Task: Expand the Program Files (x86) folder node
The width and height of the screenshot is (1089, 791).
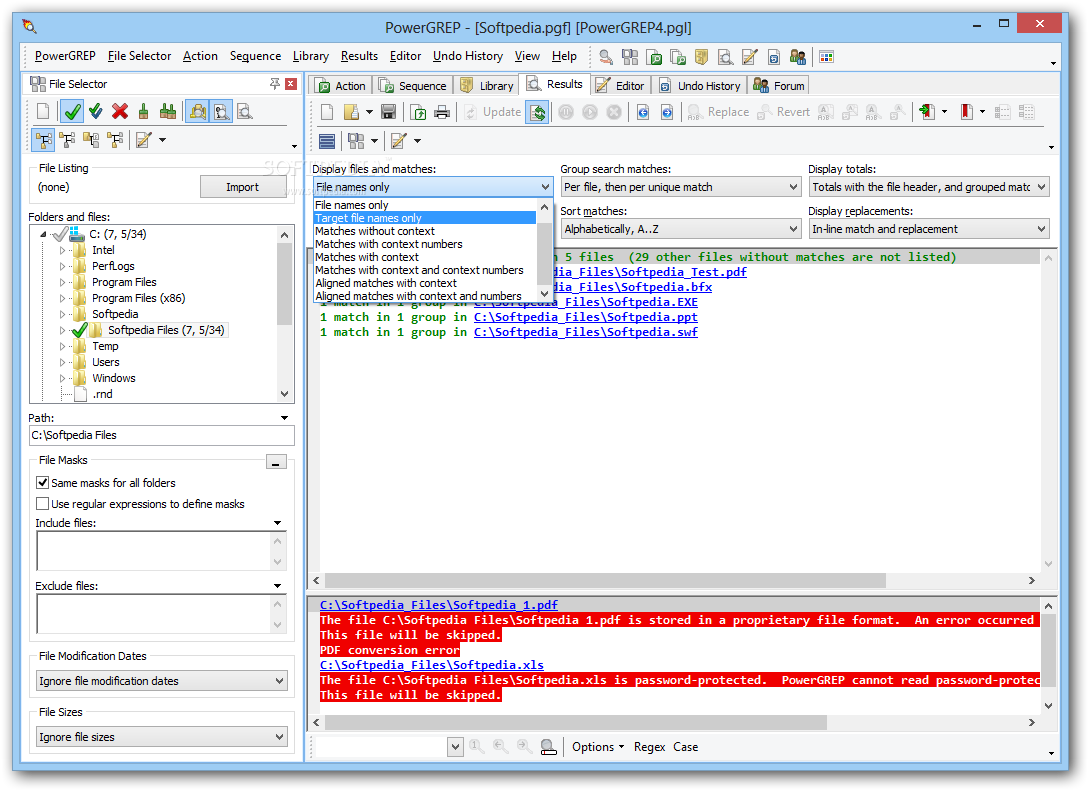Action: click(x=63, y=298)
